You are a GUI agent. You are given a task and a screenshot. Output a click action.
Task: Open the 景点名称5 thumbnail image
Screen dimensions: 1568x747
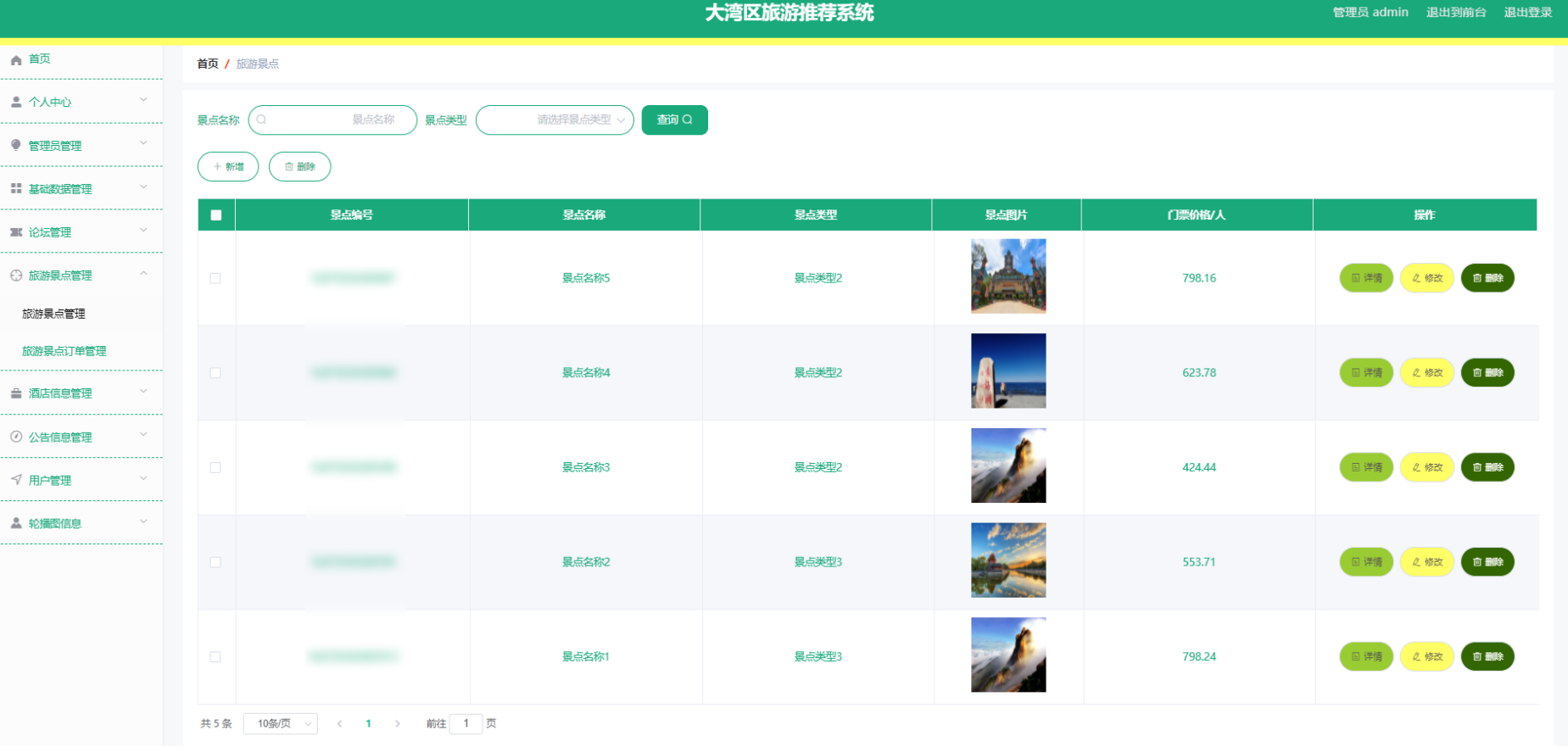(1008, 276)
